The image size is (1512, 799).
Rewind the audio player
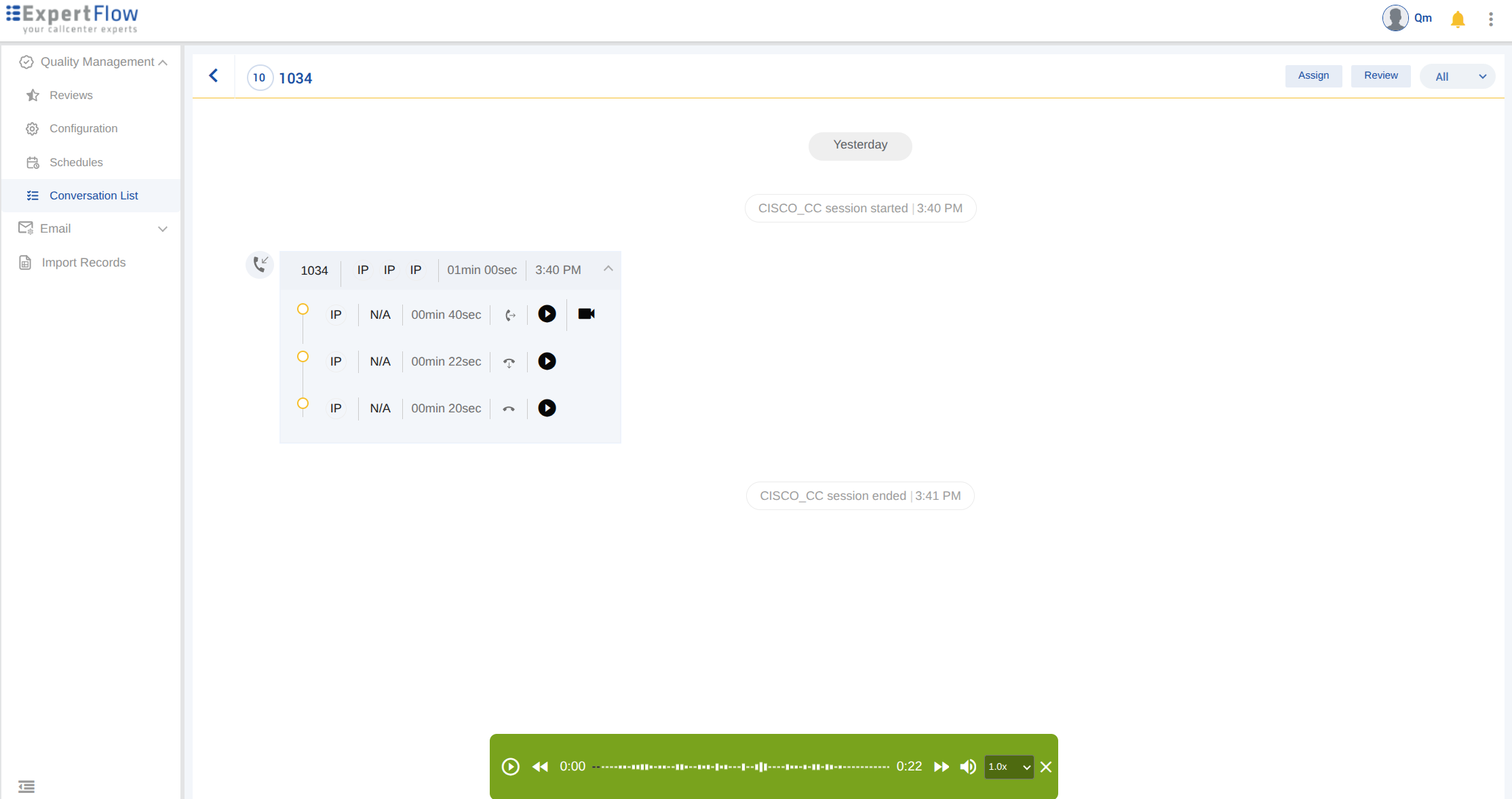(540, 766)
